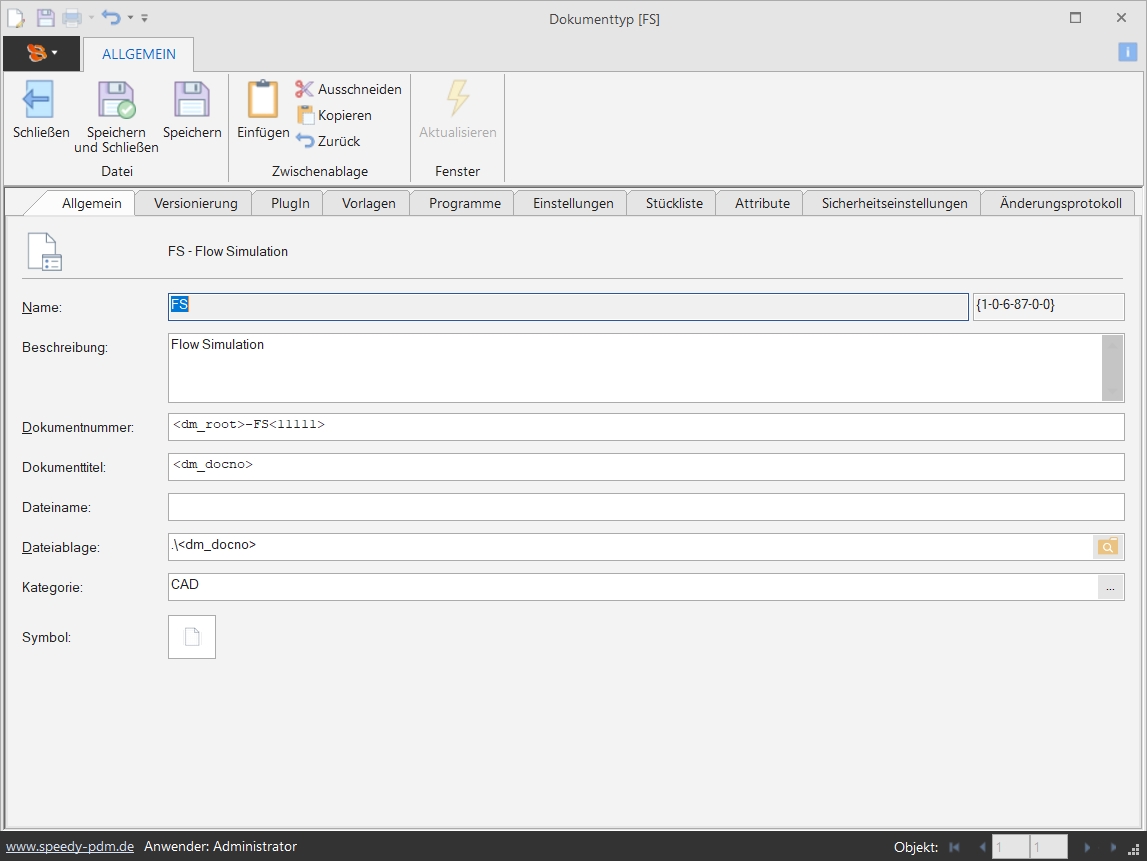Open the quick access toolbar customize dropdown

pyautogui.click(x=145, y=18)
